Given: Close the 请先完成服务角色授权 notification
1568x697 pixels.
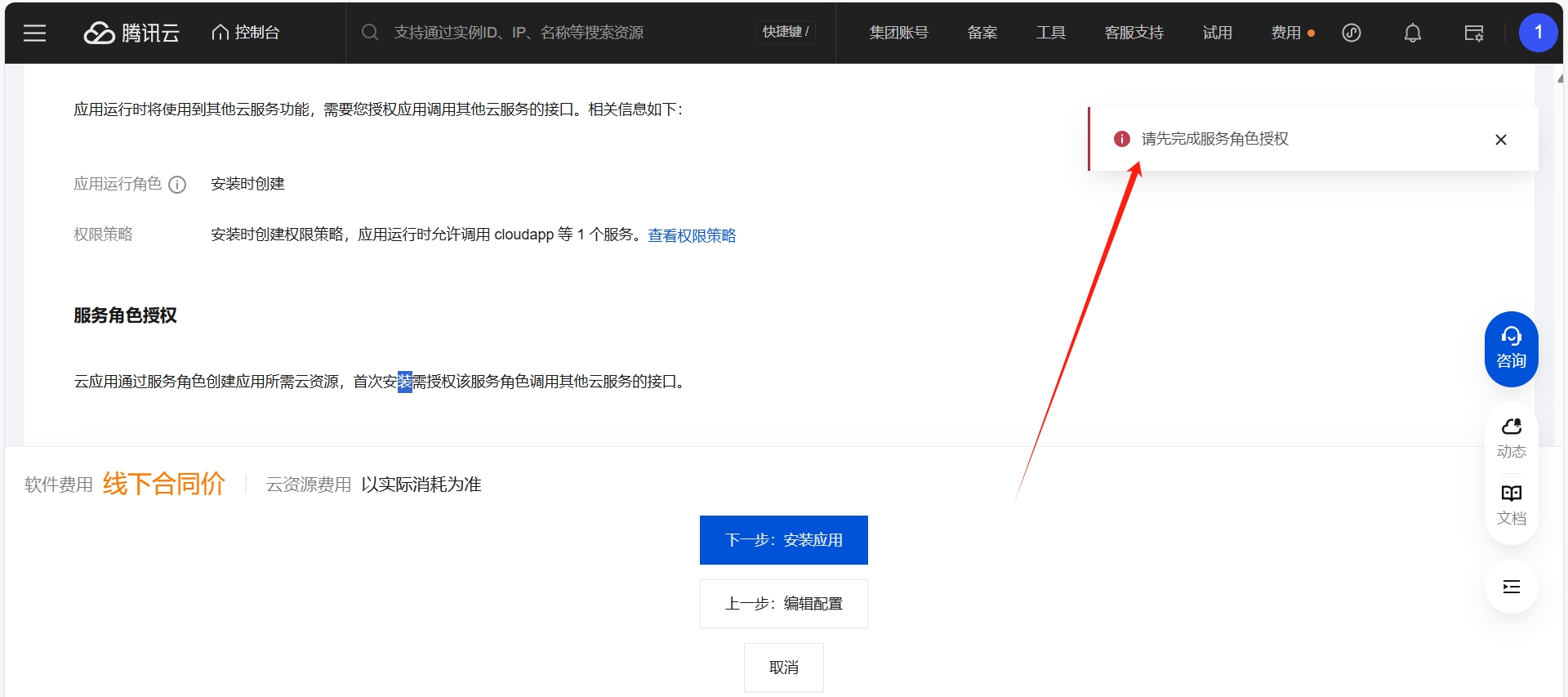Looking at the screenshot, I should click(1500, 140).
